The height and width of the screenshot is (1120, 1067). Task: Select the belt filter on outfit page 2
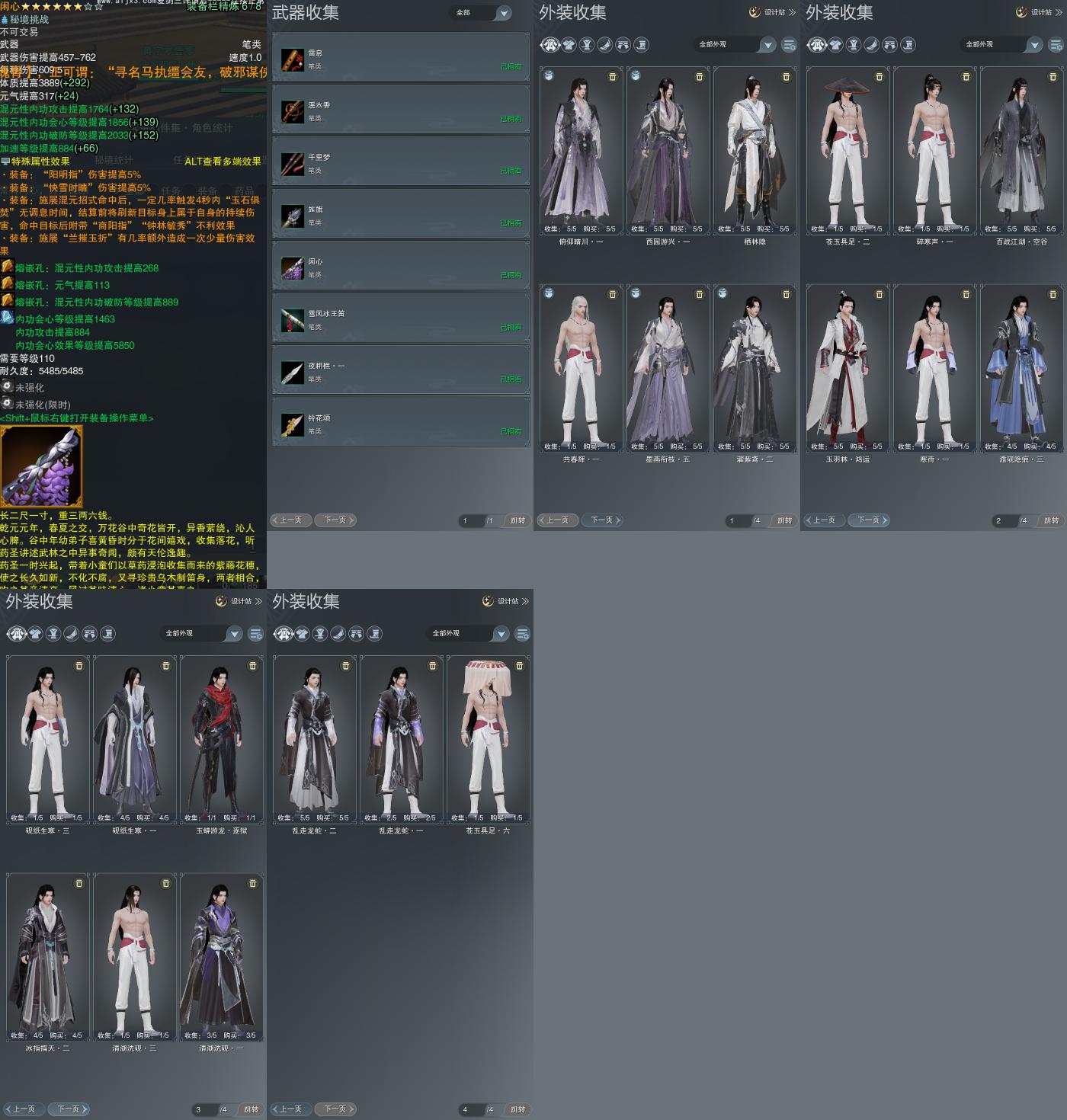point(854,45)
